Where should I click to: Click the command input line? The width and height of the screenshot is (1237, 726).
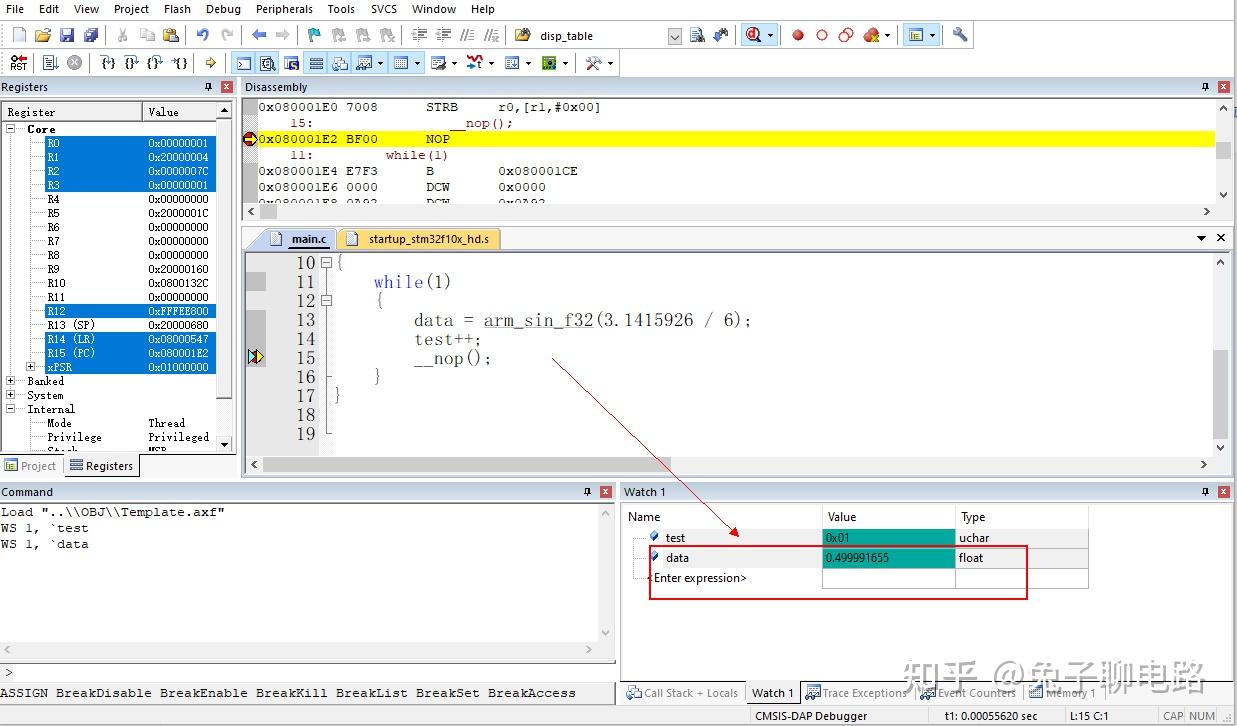pos(308,672)
